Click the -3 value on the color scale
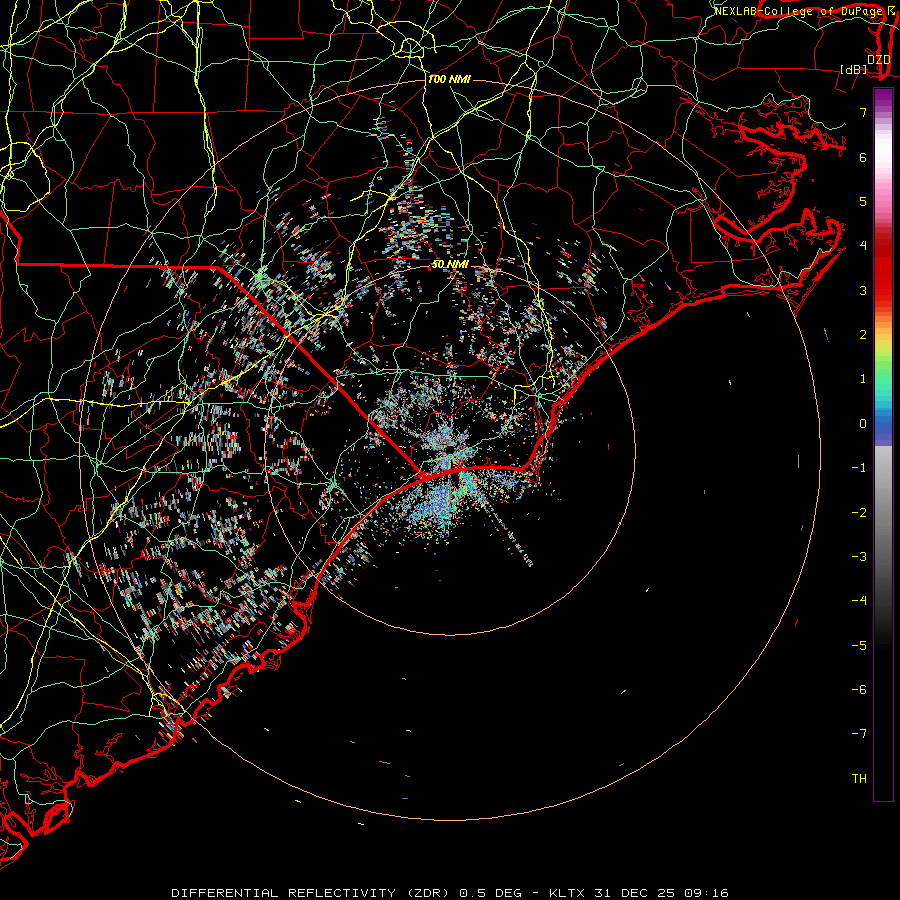The height and width of the screenshot is (900, 900). click(x=859, y=557)
